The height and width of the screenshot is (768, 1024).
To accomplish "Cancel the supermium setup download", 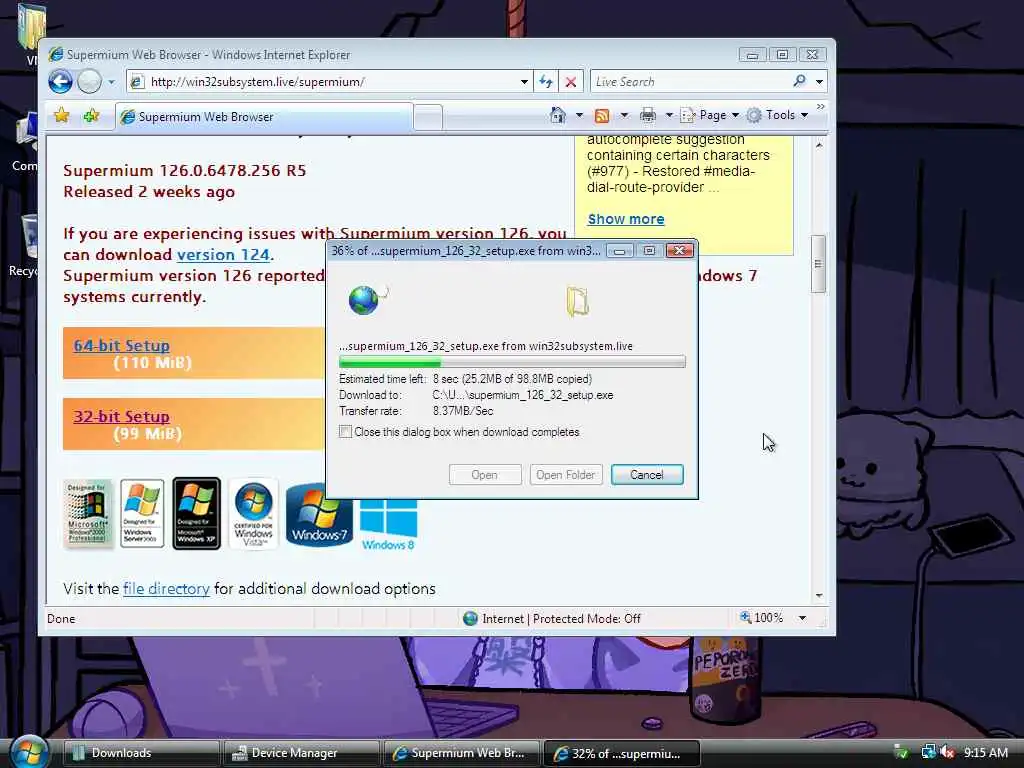I will coord(647,475).
